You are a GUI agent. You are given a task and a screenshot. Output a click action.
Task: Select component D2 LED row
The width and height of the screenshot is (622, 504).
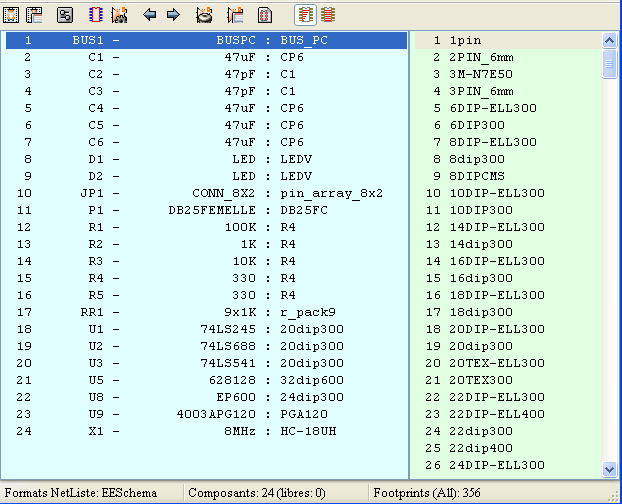pyautogui.click(x=206, y=176)
